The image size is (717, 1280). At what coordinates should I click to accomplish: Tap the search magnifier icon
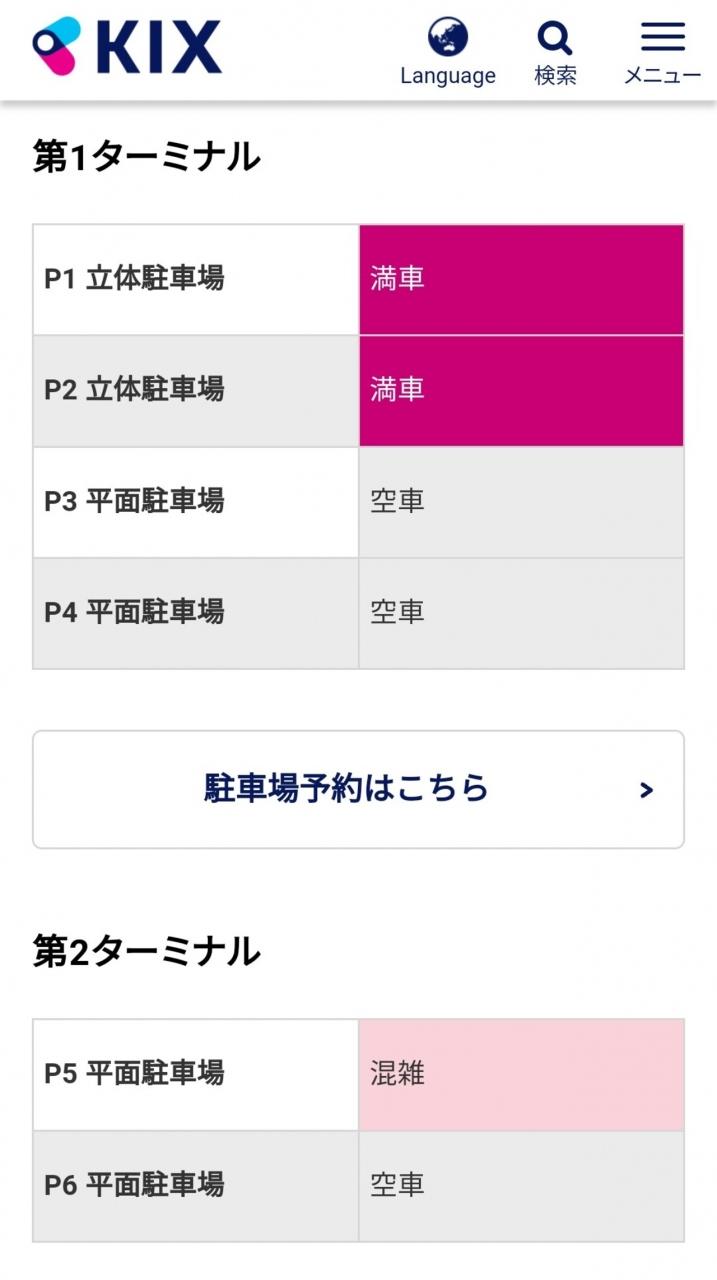click(x=554, y=38)
